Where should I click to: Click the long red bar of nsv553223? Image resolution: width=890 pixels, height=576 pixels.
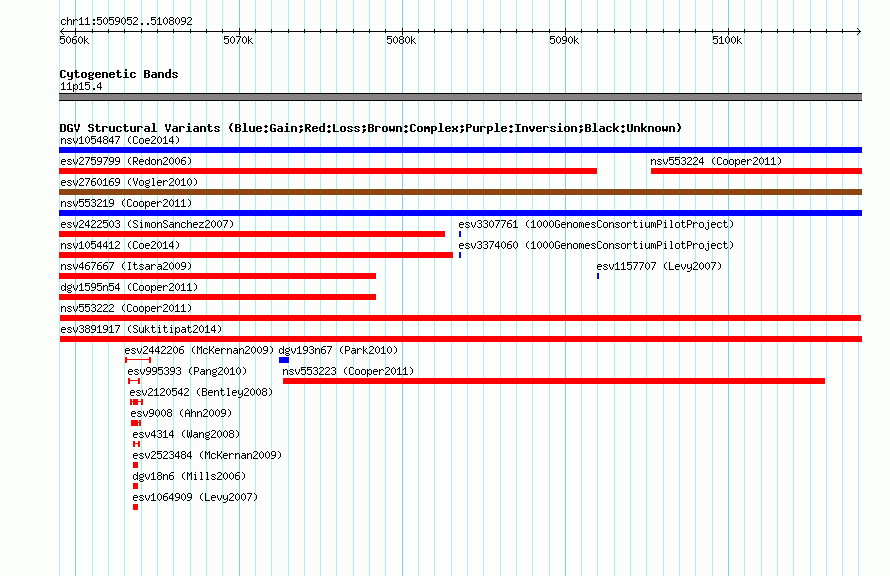tap(553, 381)
